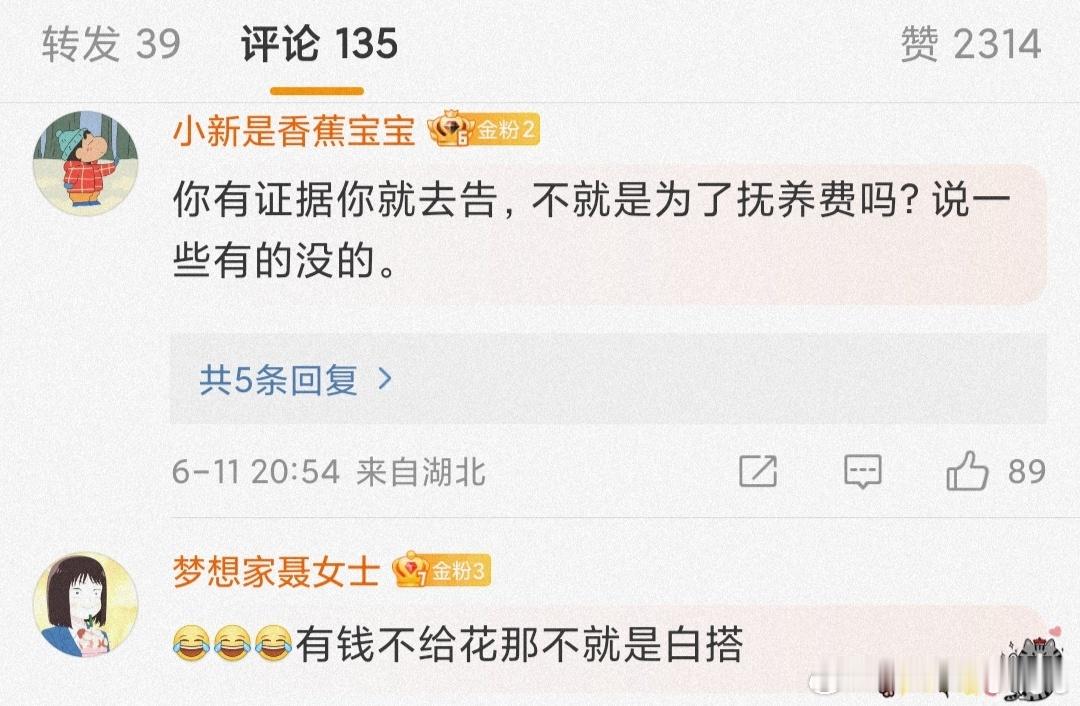Select the 评论 135 tab

(x=319, y=44)
